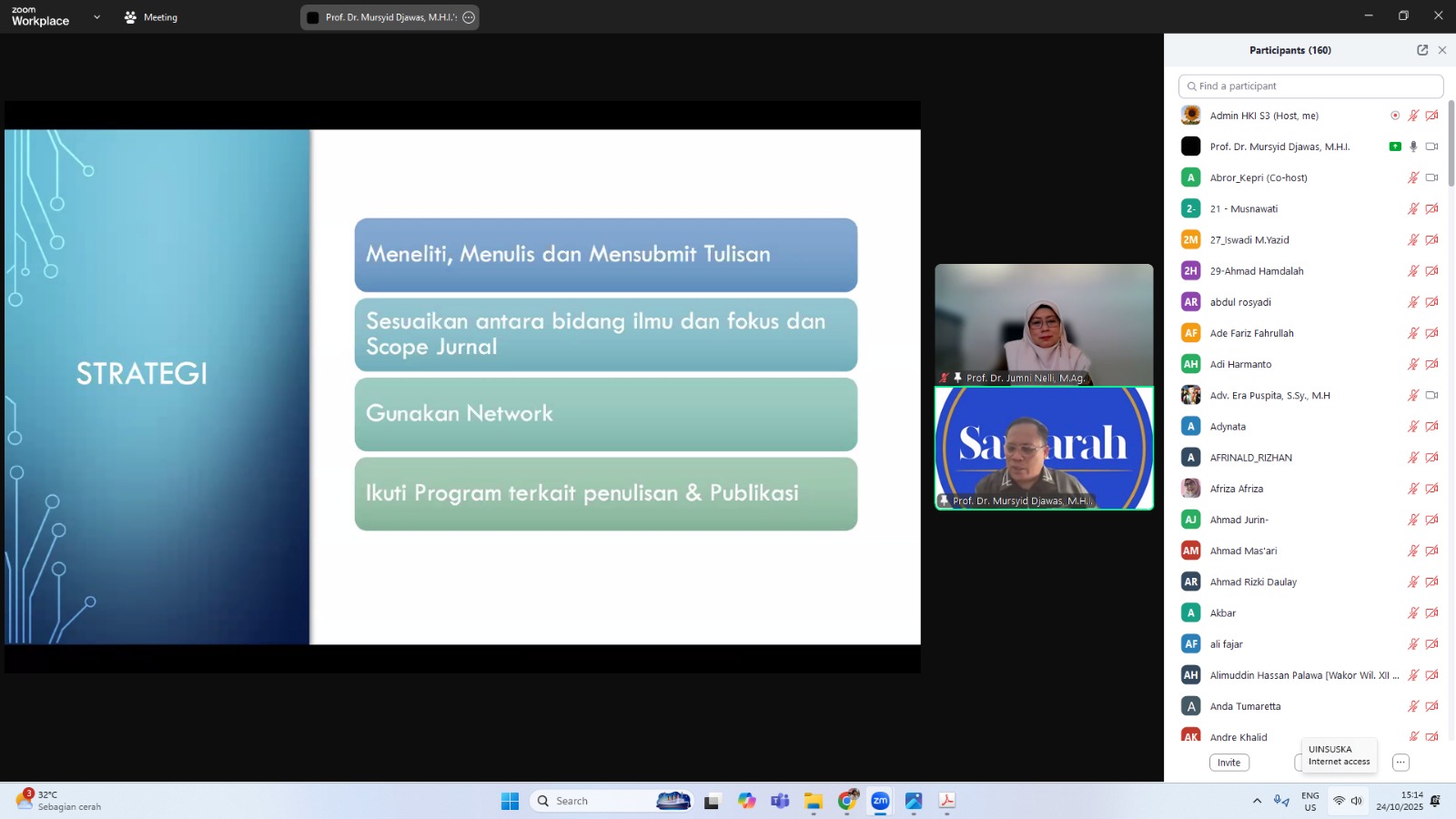Mute Prof. Dr. Mursyid Djawas's microphone
Screen dimensions: 1456x819
click(1413, 147)
